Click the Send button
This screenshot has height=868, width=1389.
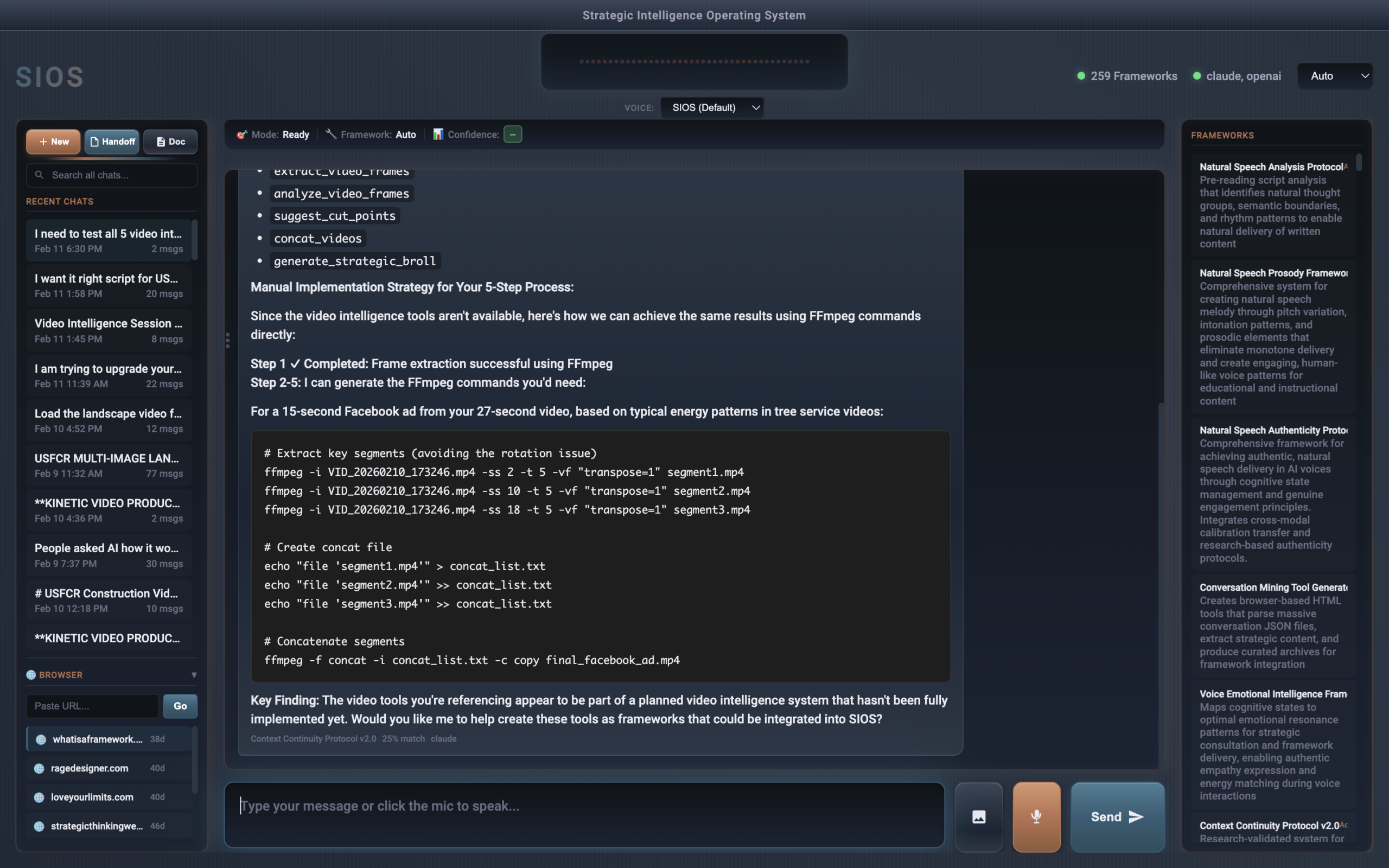(1117, 816)
